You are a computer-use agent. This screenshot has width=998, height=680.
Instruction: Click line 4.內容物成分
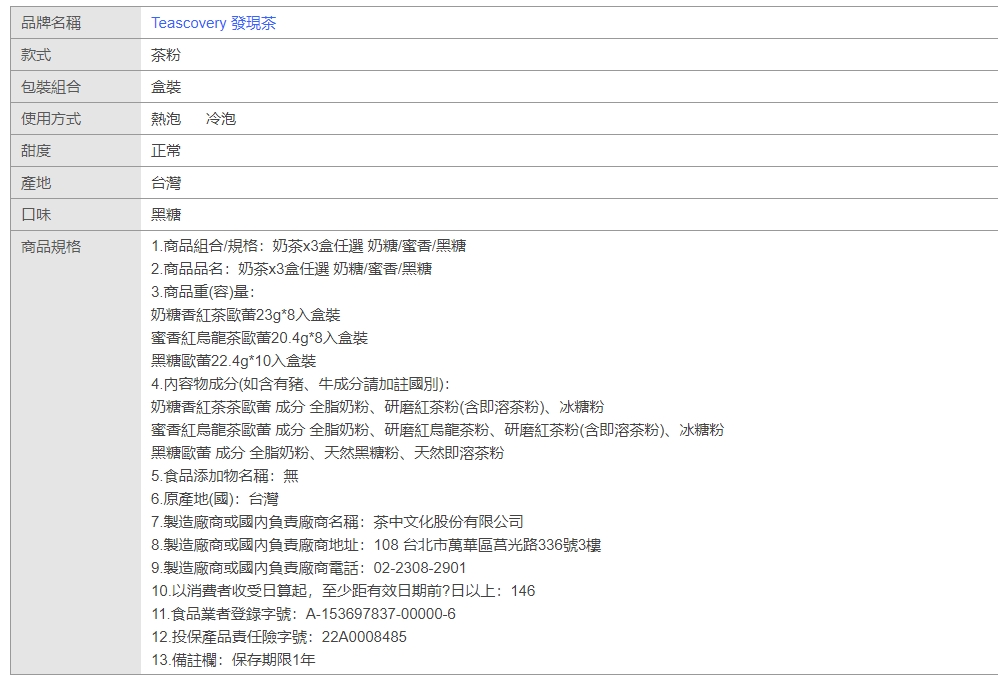coord(300,384)
